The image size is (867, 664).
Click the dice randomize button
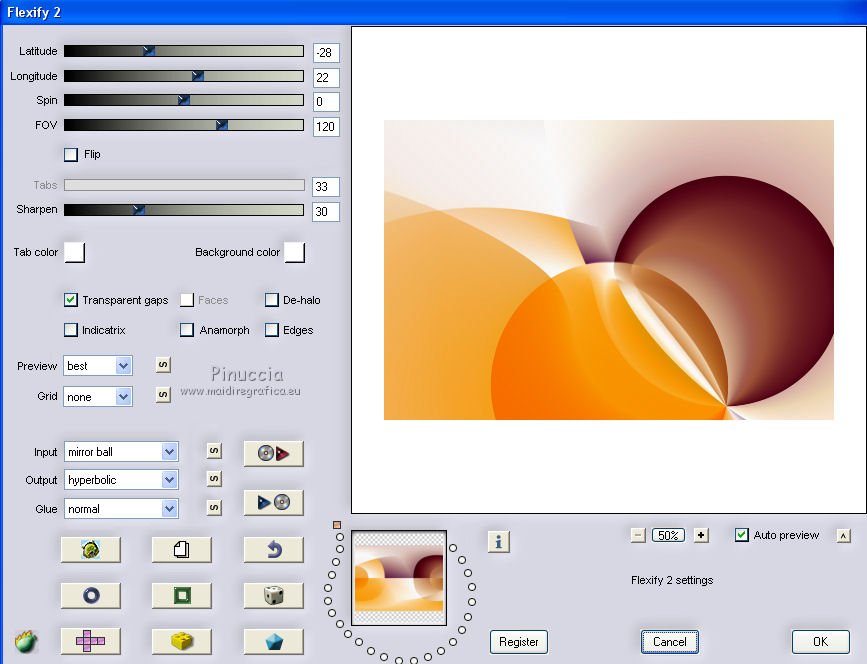coord(273,596)
